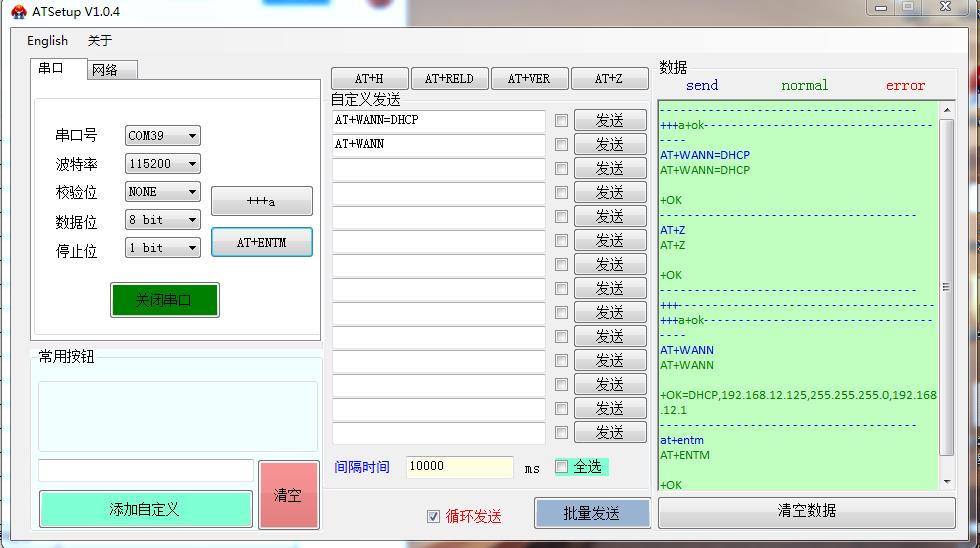
Task: Open the English menu
Action: 47,41
